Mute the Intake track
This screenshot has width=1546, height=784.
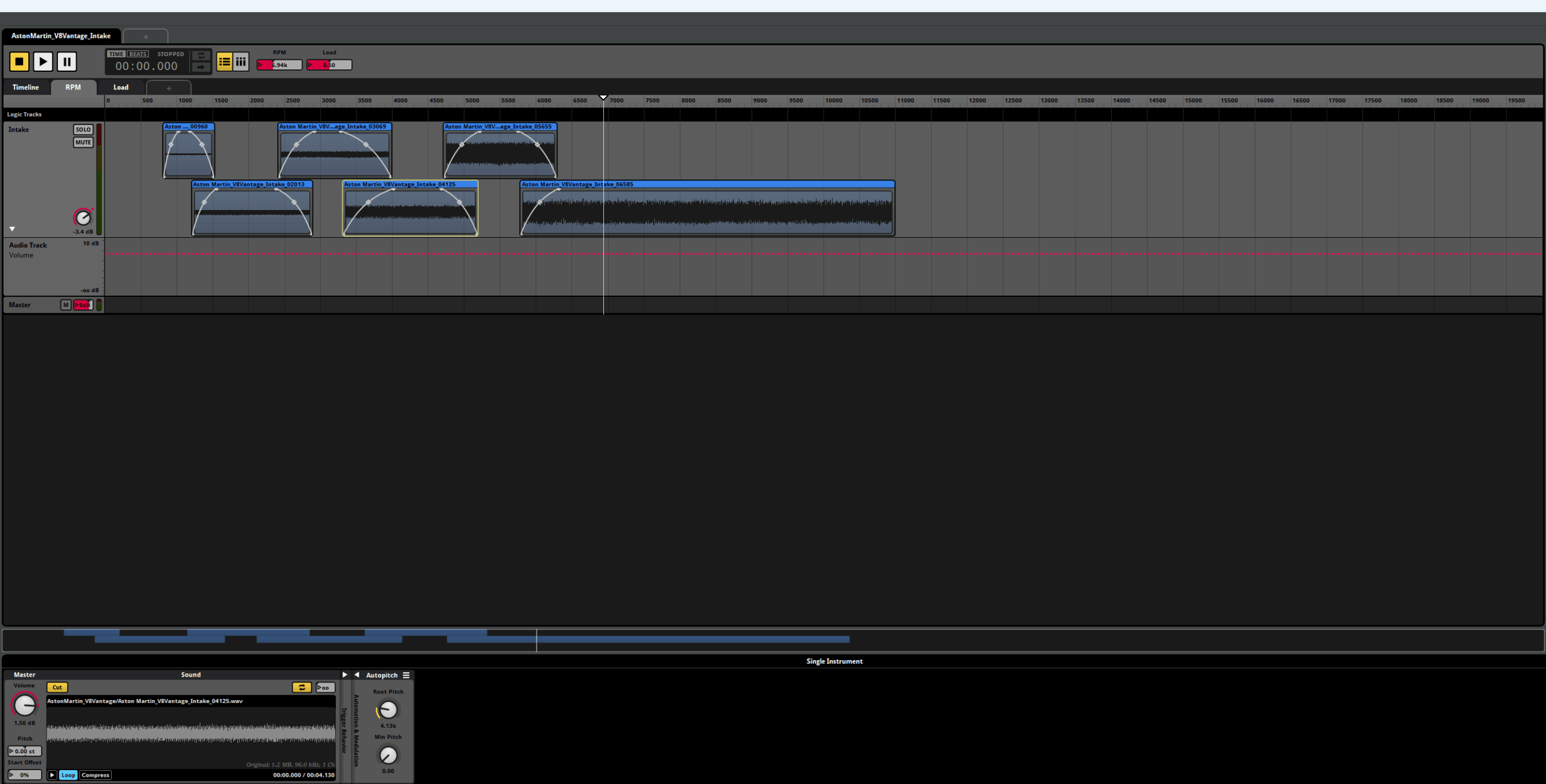[83, 142]
